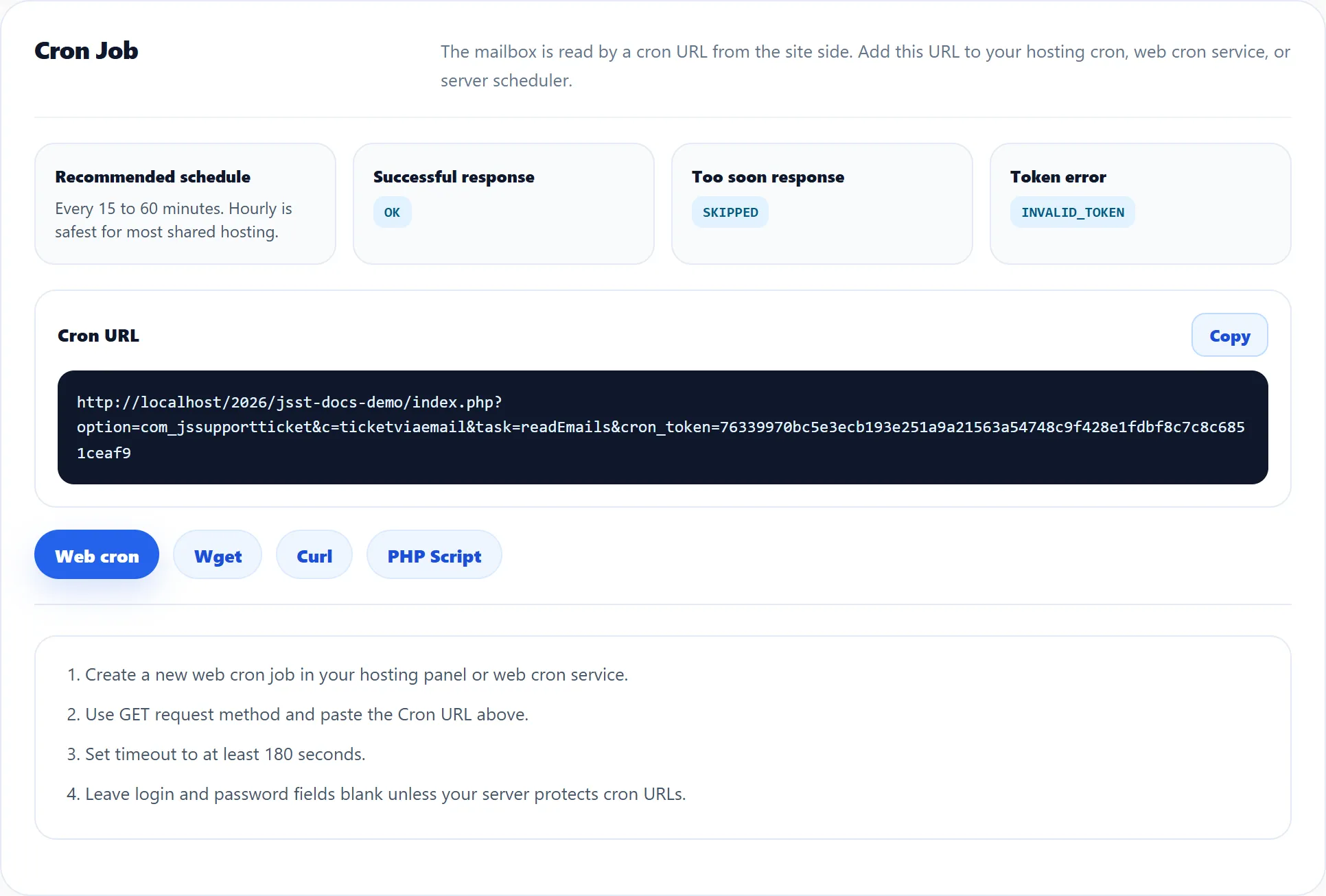Screen dimensions: 1326x896
Task: Click the Cron URL label
Action: pos(99,335)
